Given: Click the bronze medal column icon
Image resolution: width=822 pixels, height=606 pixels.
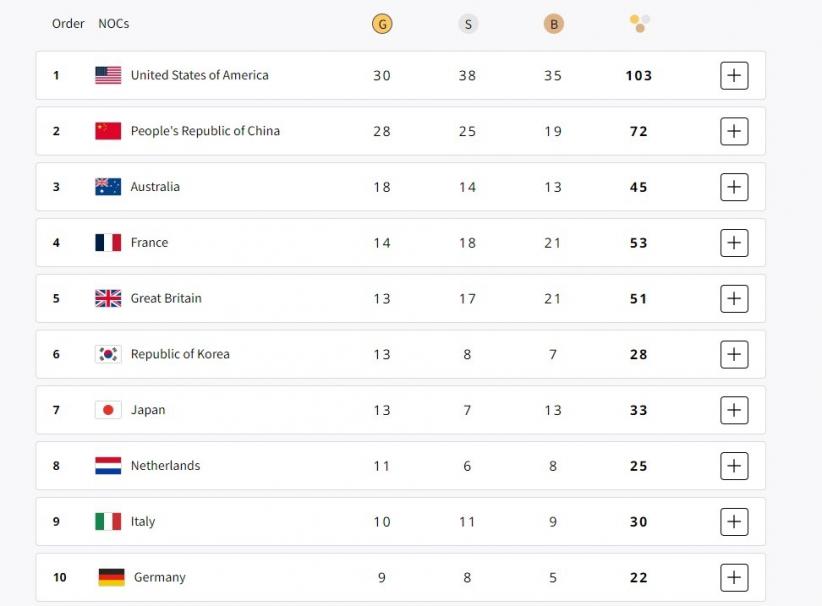Looking at the screenshot, I should [553, 24].
